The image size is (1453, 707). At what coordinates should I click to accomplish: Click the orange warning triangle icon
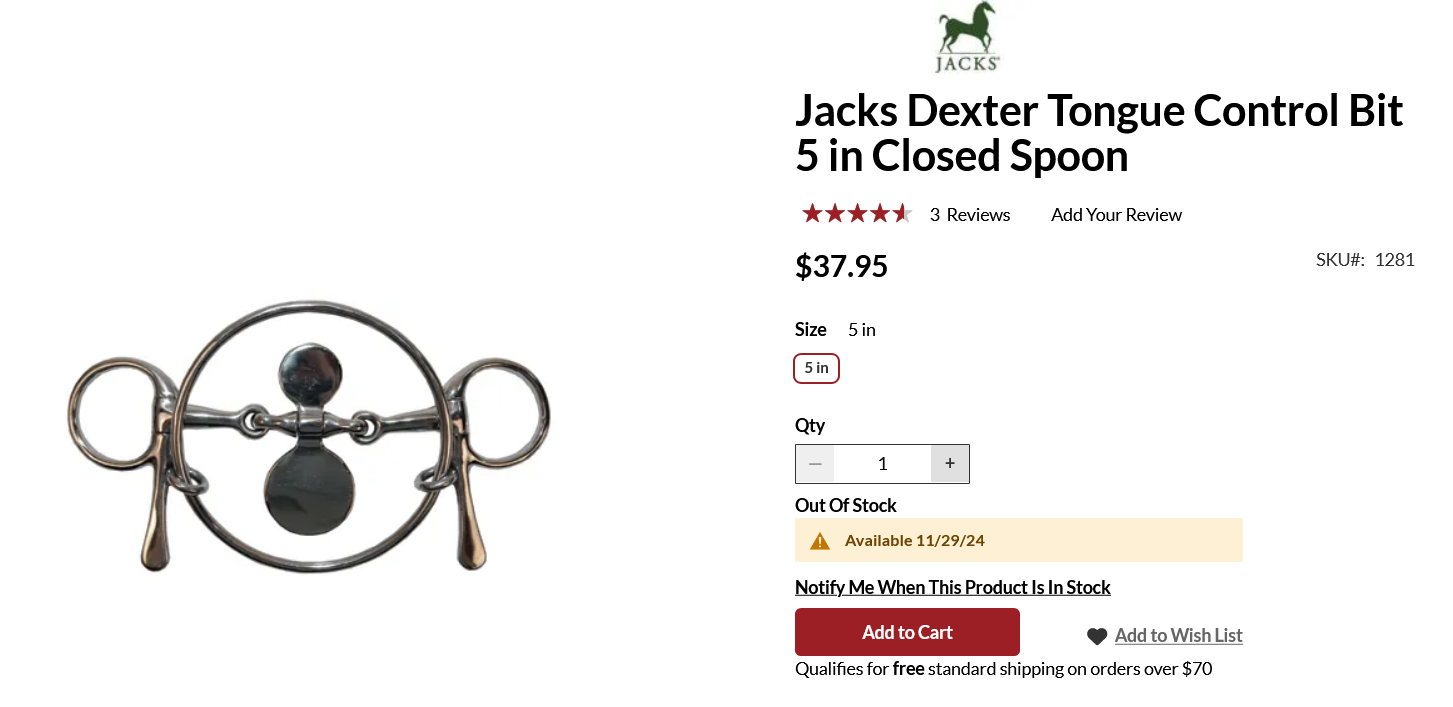[820, 541]
